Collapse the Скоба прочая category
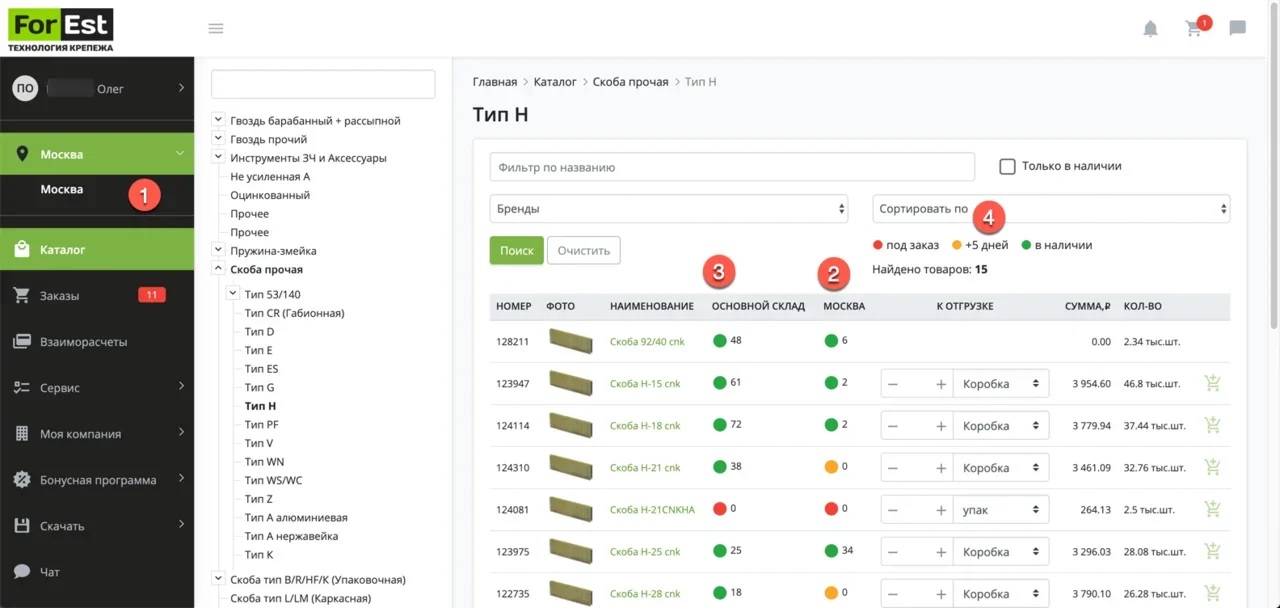This screenshot has height=608, width=1280. click(x=218, y=269)
